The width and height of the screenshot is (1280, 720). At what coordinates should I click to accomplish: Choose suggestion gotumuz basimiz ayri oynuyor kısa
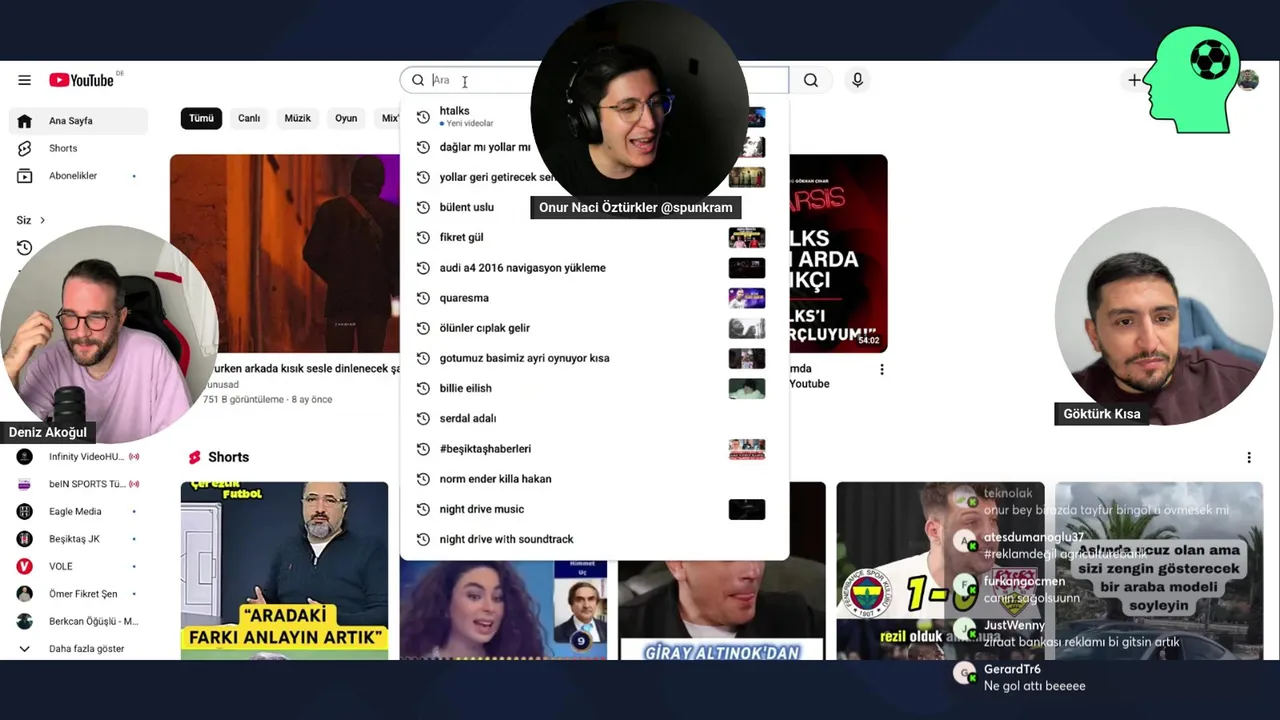(x=594, y=358)
